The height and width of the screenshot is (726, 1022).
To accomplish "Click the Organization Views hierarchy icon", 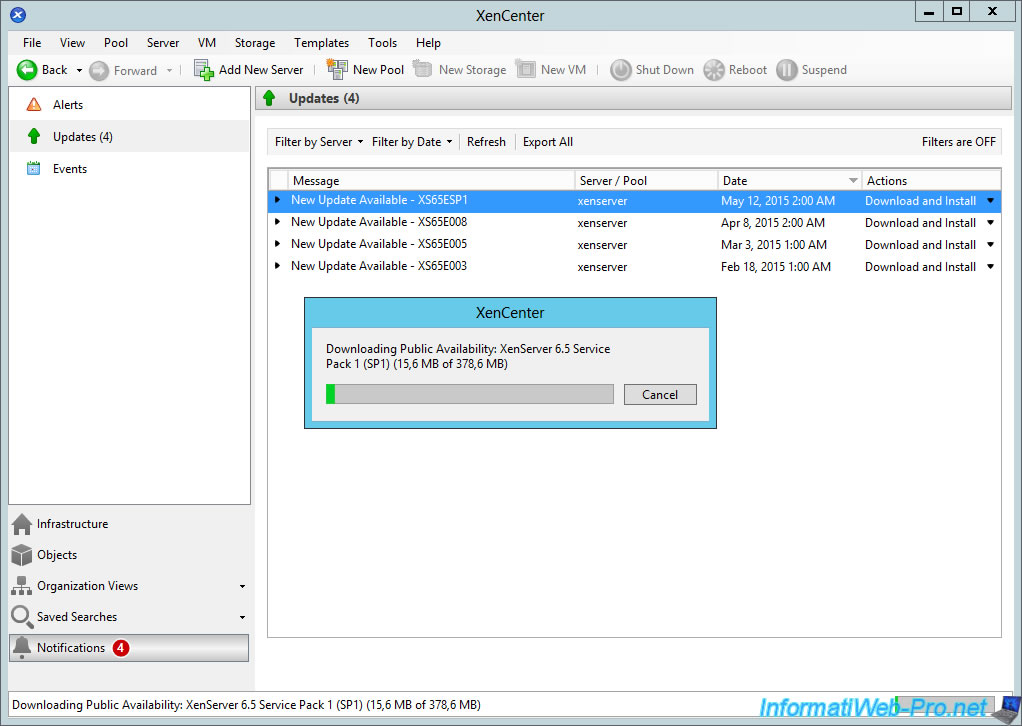I will pyautogui.click(x=22, y=586).
